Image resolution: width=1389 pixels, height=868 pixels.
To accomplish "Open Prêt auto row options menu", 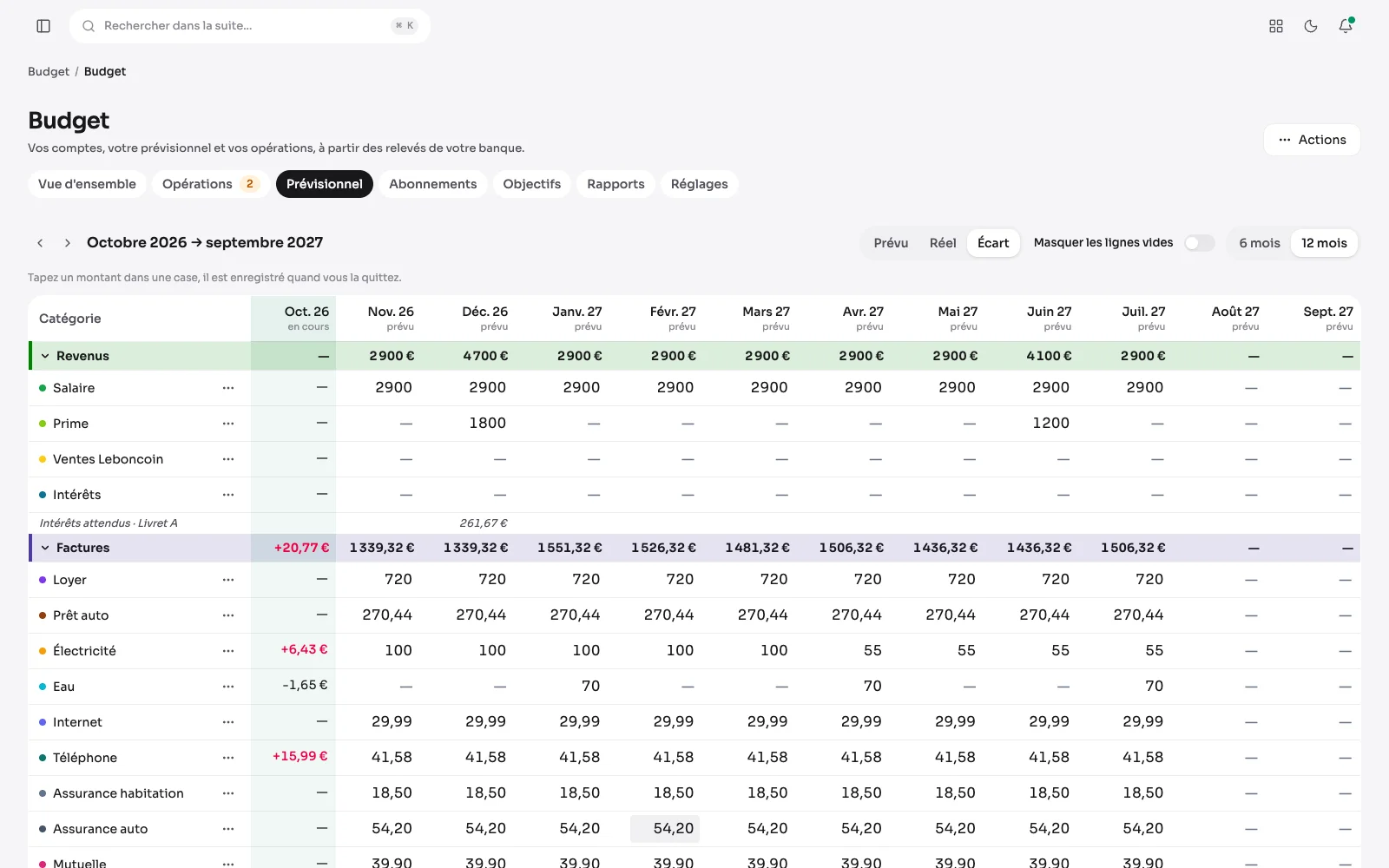I will [x=228, y=615].
